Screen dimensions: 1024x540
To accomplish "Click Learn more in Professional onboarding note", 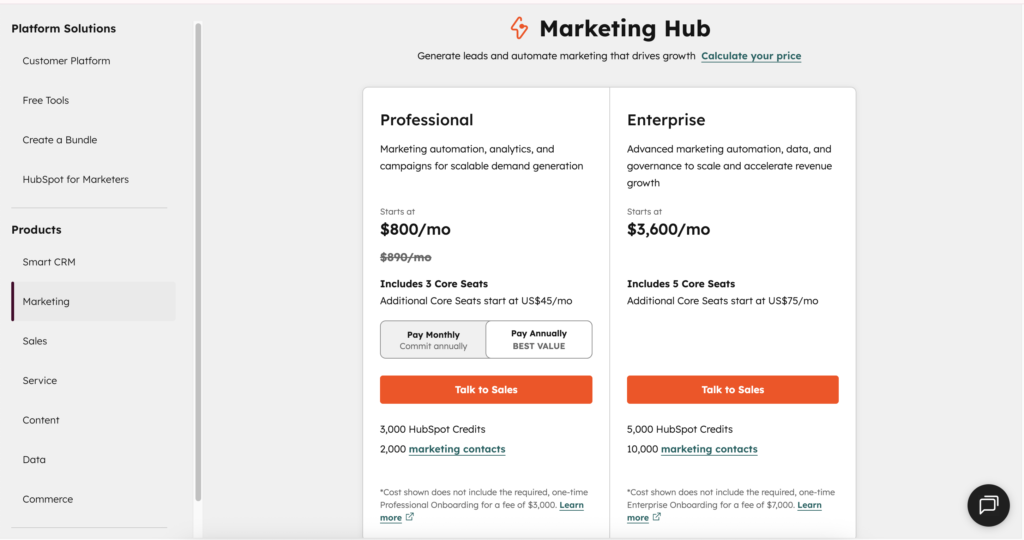I will click(x=571, y=505).
